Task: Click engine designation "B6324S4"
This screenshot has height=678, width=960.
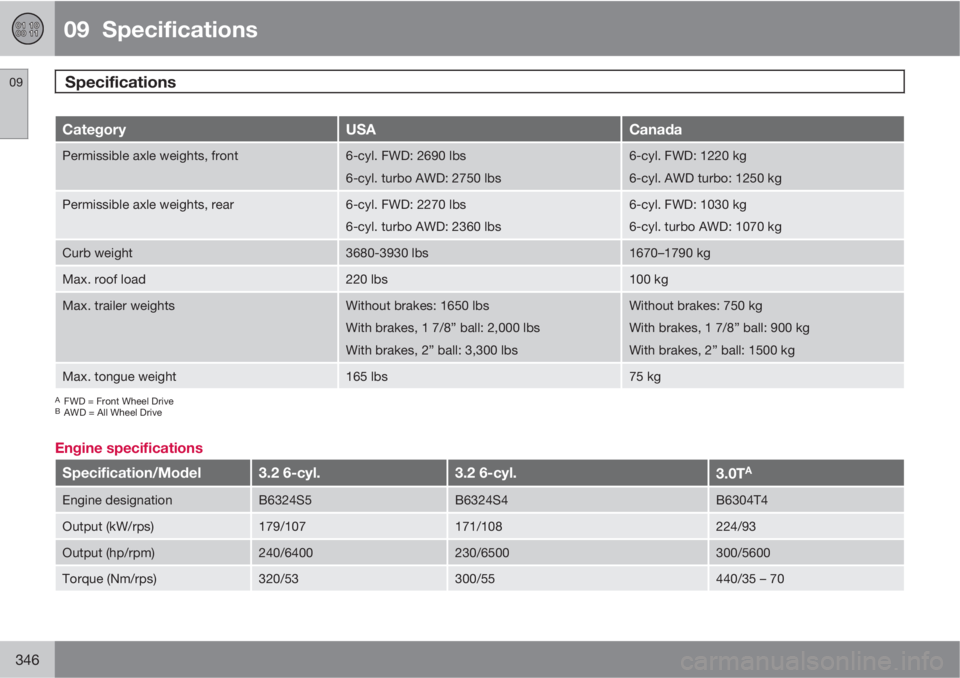Action: (x=481, y=500)
